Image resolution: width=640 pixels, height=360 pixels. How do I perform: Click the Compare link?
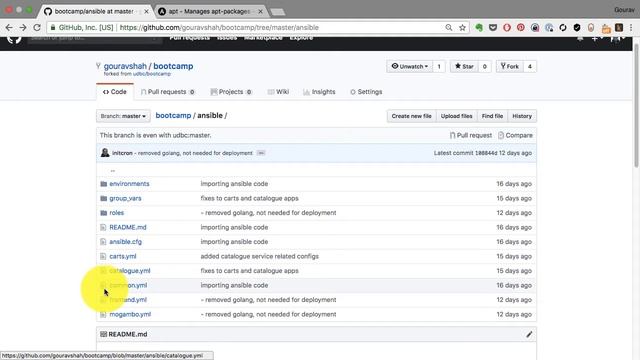[x=515, y=135]
